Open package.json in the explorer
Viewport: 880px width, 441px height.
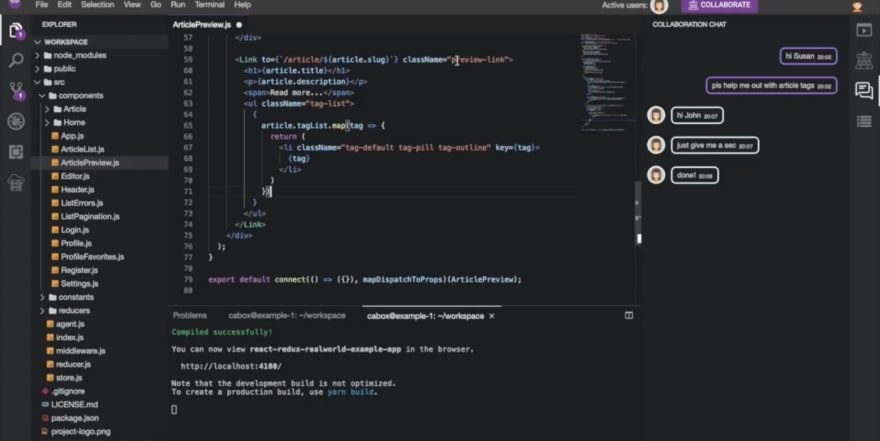coord(75,418)
